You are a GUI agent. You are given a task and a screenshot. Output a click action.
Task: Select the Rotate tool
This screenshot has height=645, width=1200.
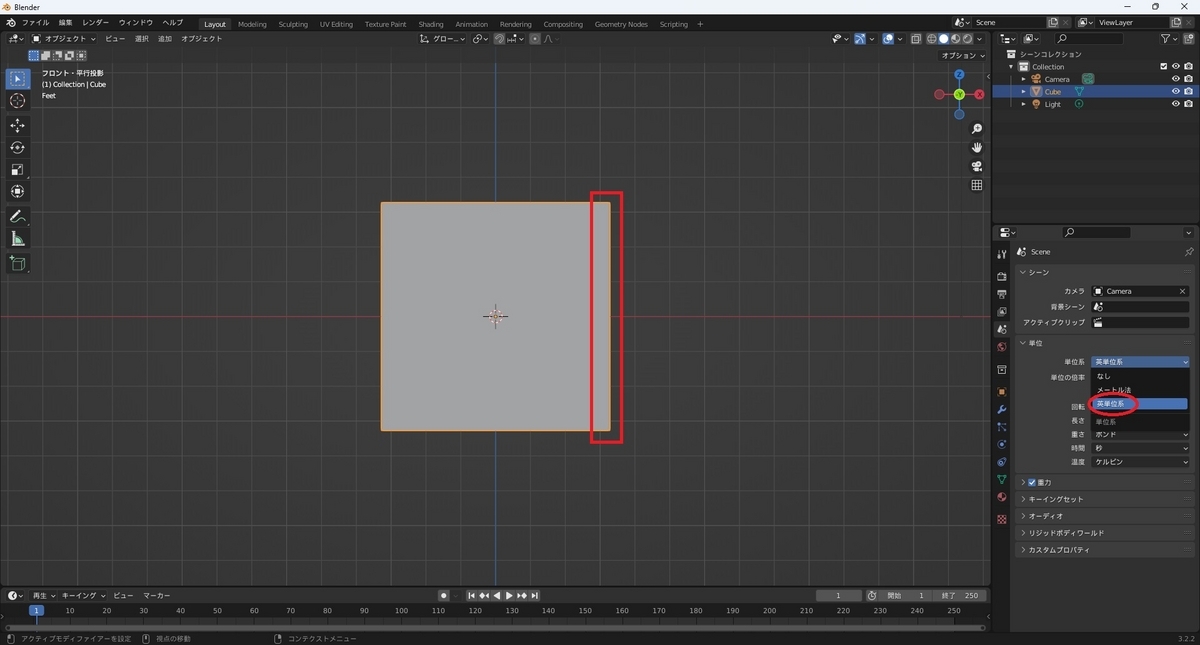point(17,147)
